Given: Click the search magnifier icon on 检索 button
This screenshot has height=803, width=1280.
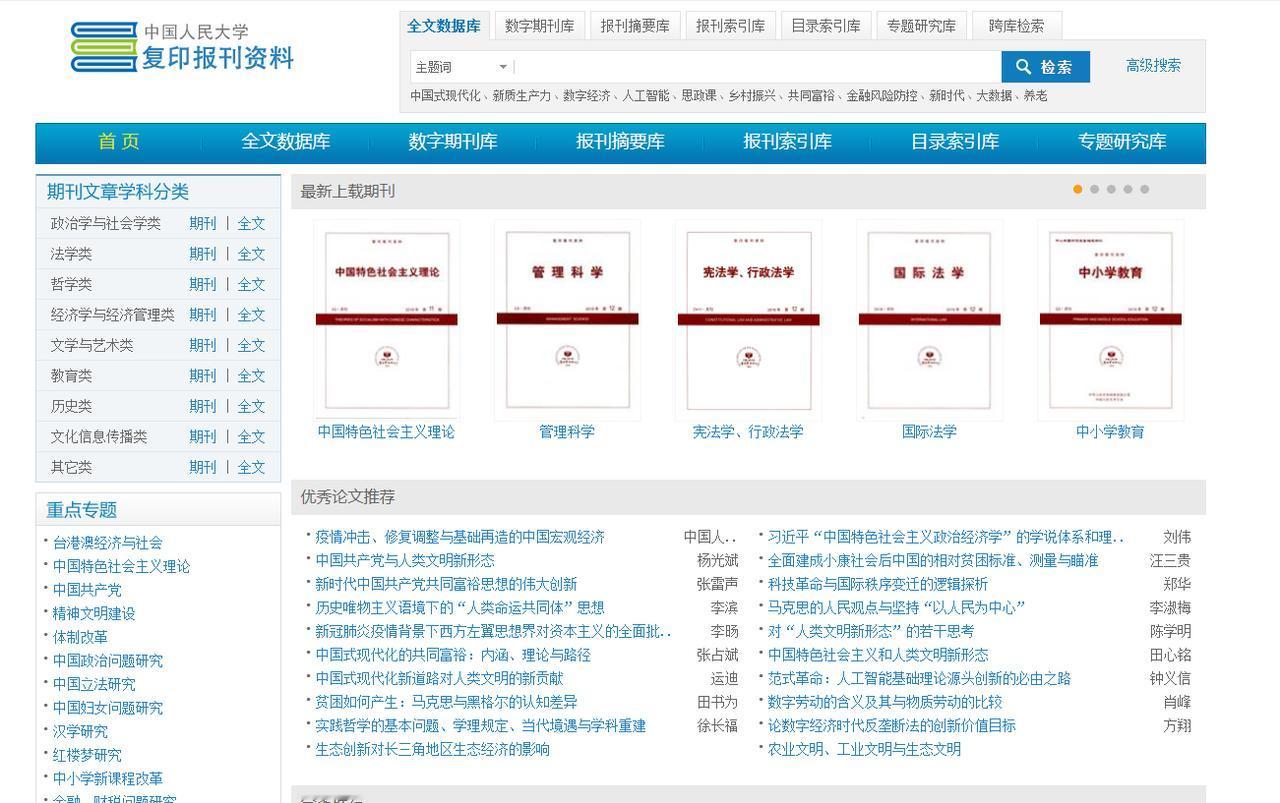Looking at the screenshot, I should tap(1023, 66).
